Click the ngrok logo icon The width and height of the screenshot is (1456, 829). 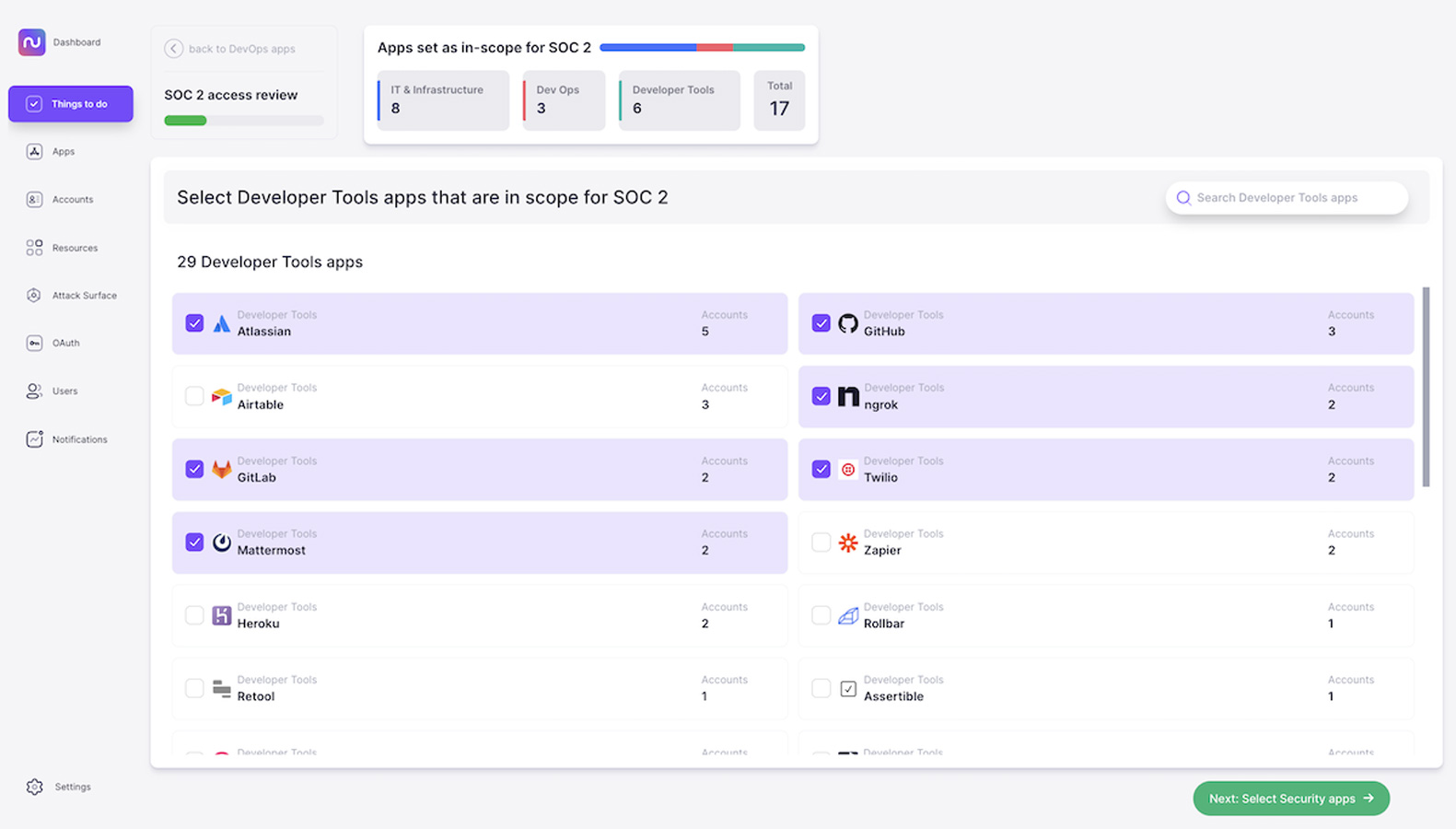pyautogui.click(x=848, y=396)
